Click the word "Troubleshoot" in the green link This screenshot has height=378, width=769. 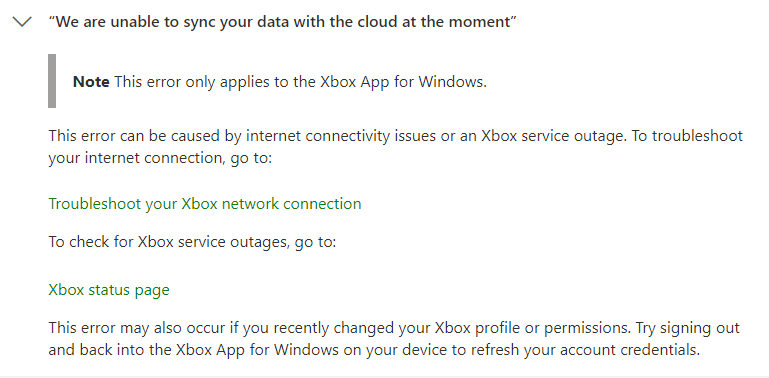click(x=95, y=203)
